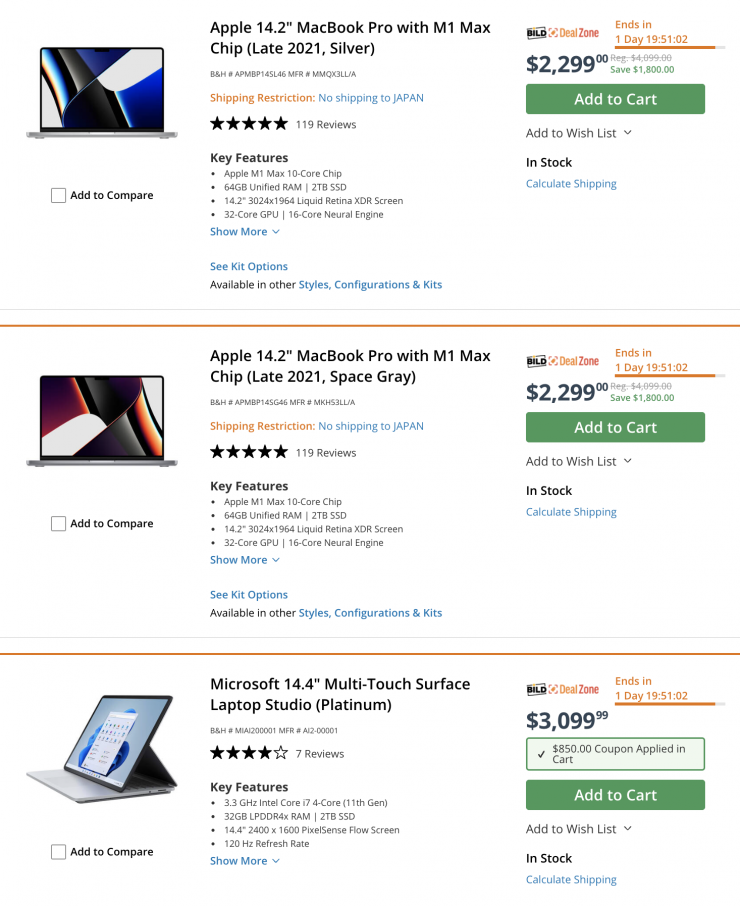Click the four-star rating of Surface Laptop
740x906 pixels.
(x=248, y=753)
